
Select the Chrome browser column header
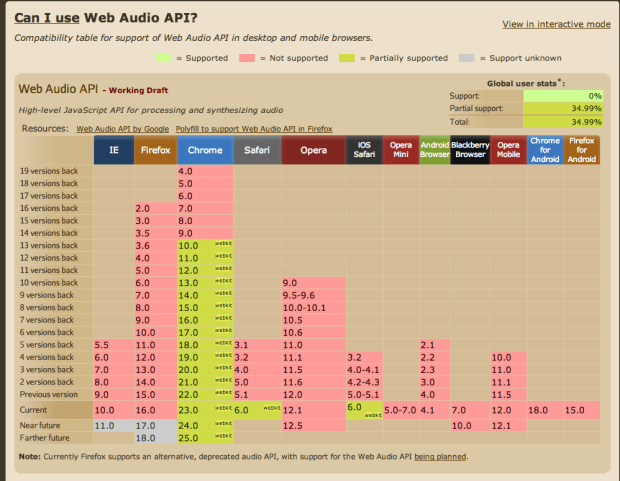[x=204, y=151]
